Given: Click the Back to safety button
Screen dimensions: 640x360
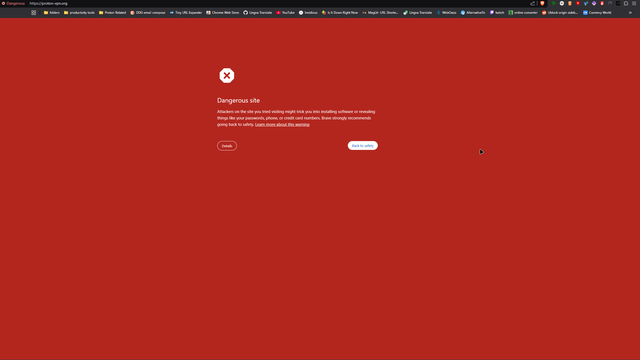Looking at the screenshot, I should 362,146.
